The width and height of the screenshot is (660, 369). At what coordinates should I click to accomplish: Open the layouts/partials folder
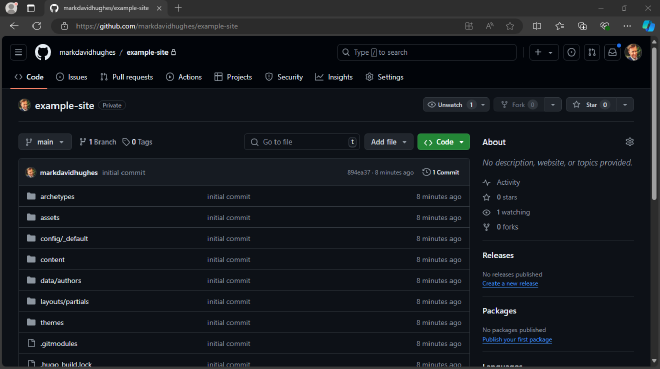(x=64, y=302)
